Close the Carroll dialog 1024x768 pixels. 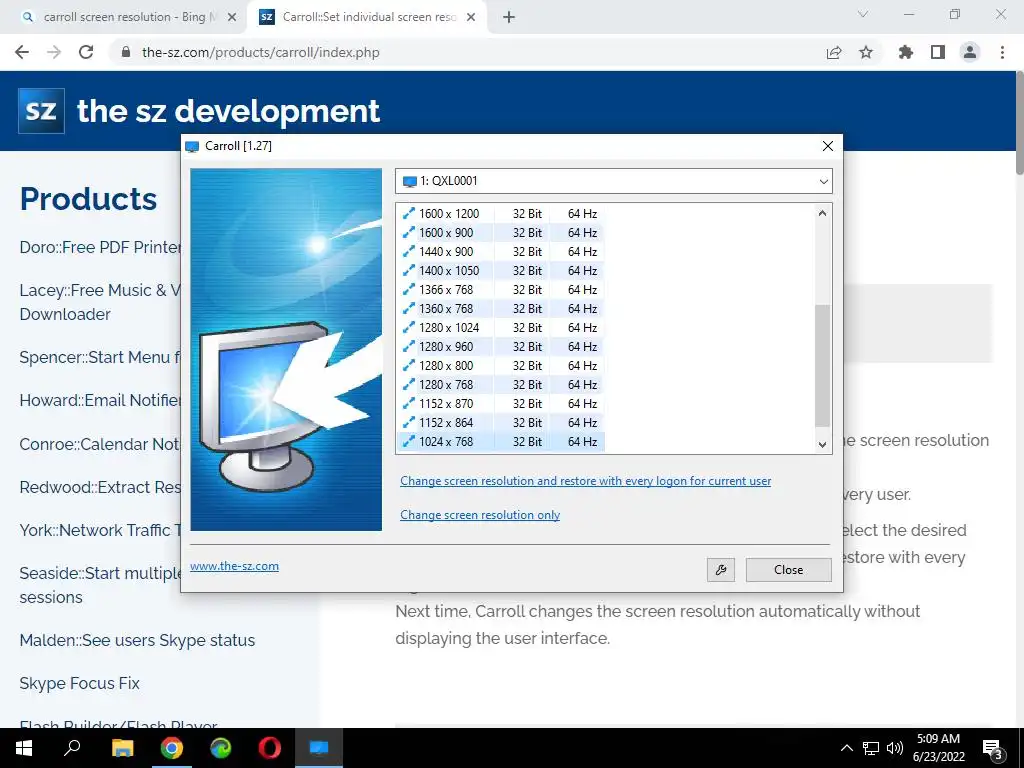pyautogui.click(x=827, y=146)
